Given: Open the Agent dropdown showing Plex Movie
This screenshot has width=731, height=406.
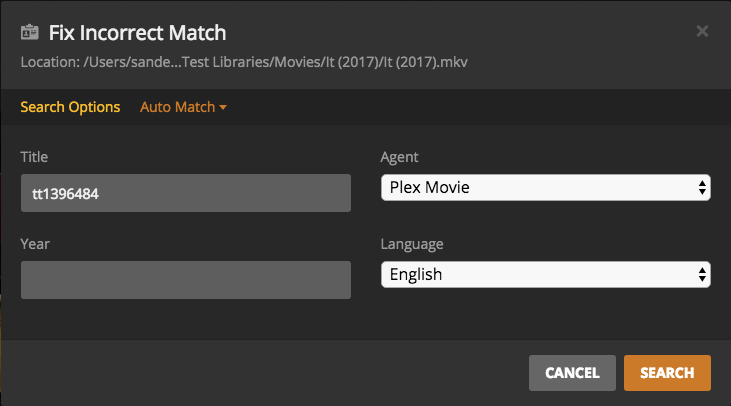Looking at the screenshot, I should pos(545,187).
